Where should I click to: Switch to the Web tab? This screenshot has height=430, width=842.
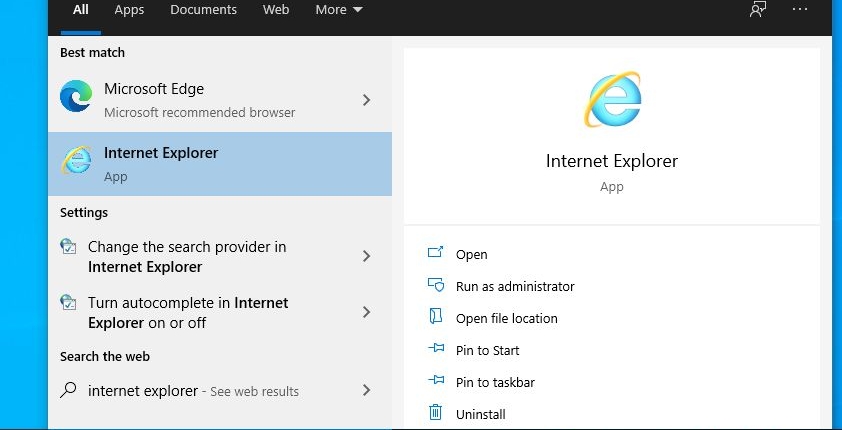tap(276, 10)
